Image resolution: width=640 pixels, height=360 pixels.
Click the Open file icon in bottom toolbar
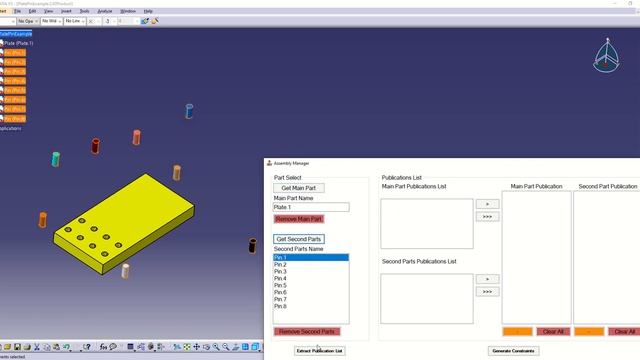[x=7, y=347]
